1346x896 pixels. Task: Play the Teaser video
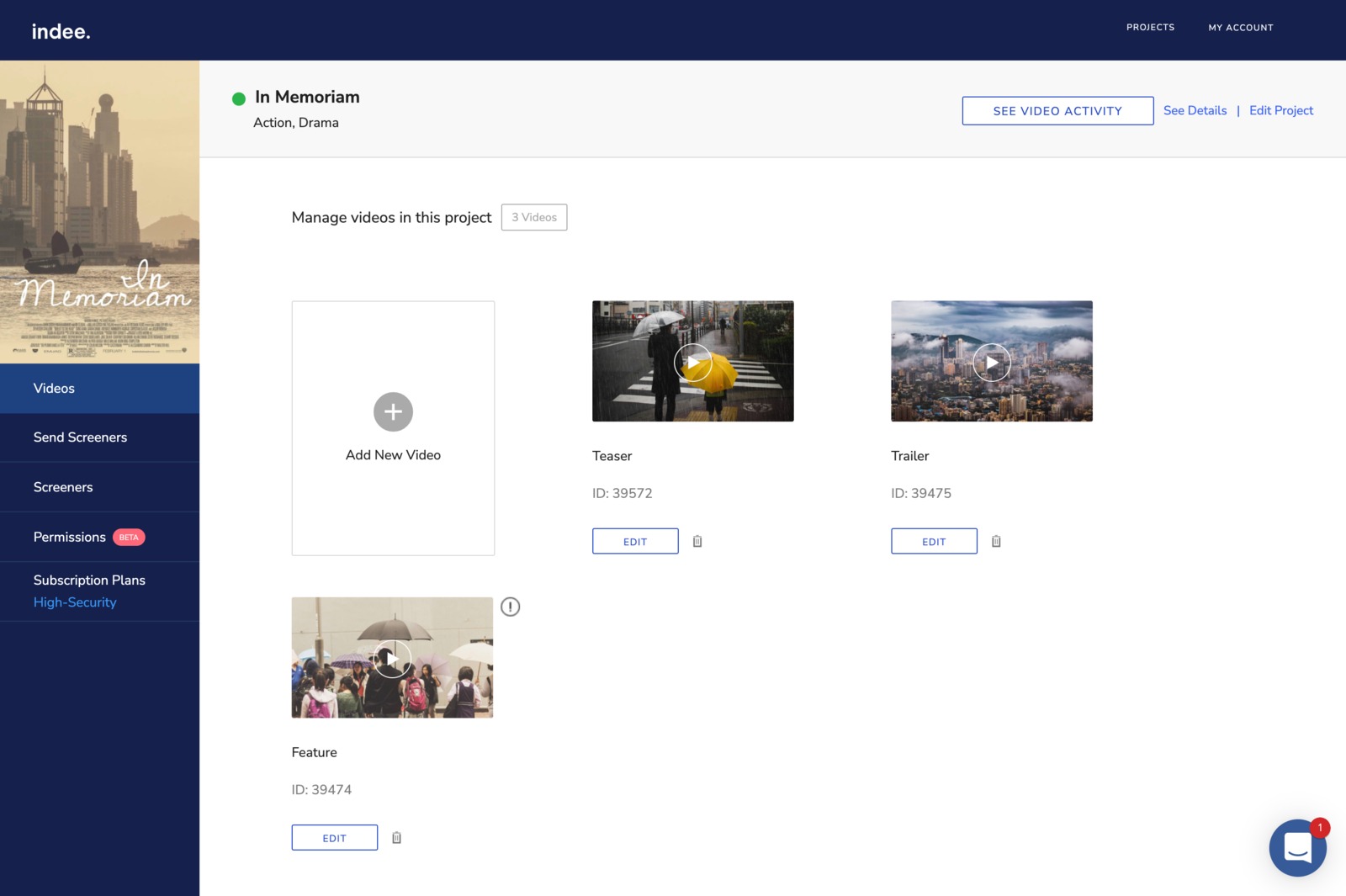pyautogui.click(x=692, y=363)
